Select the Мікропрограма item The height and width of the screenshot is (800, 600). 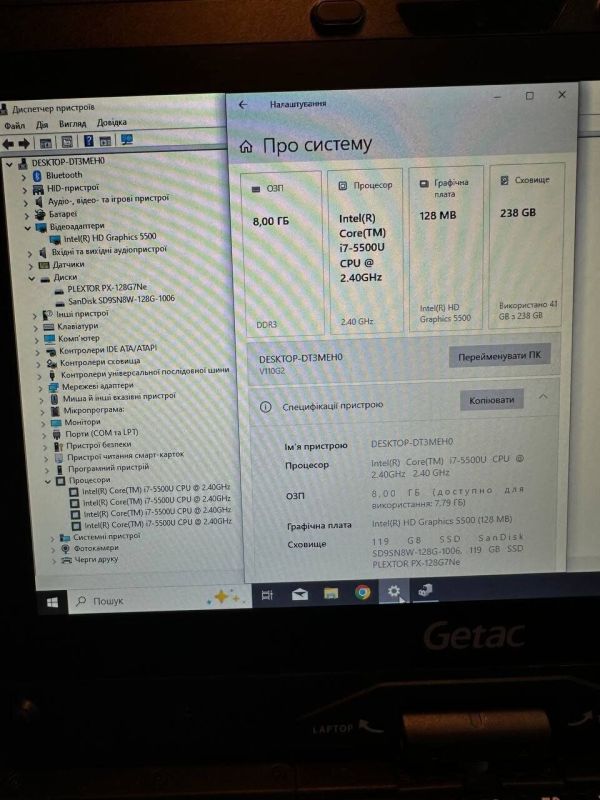(x=94, y=410)
